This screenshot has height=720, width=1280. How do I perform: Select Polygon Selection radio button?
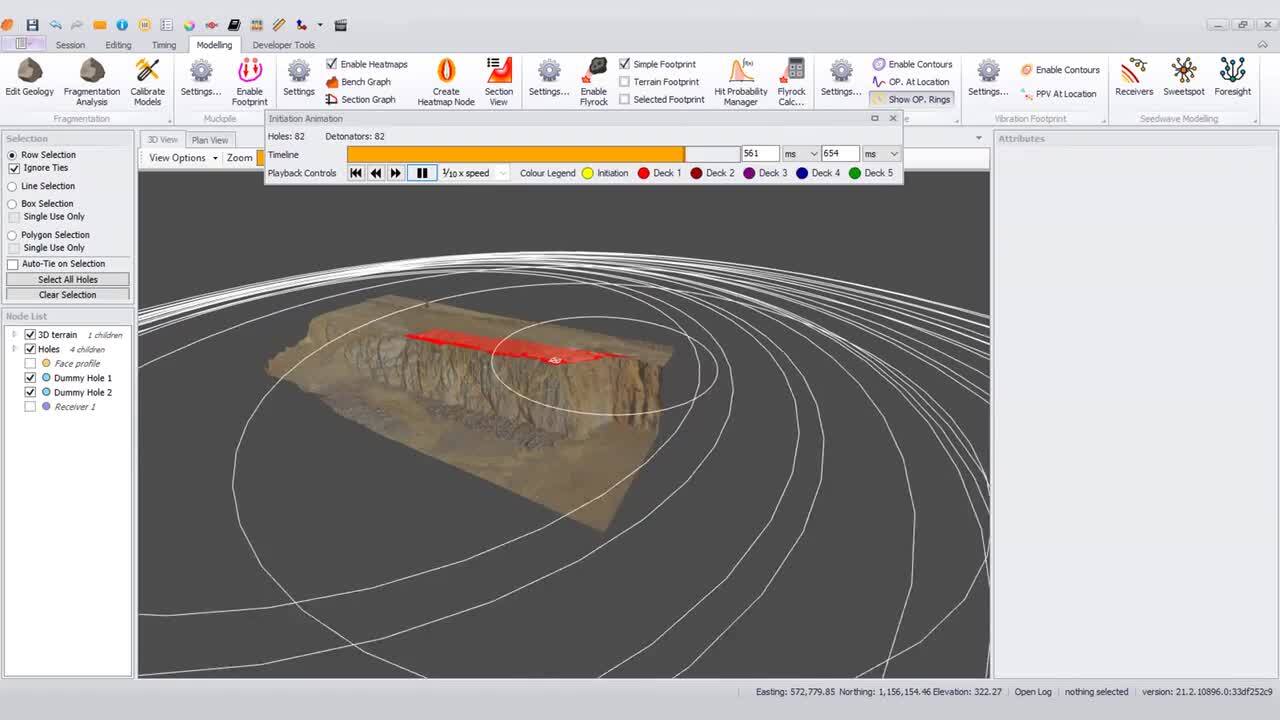point(12,235)
